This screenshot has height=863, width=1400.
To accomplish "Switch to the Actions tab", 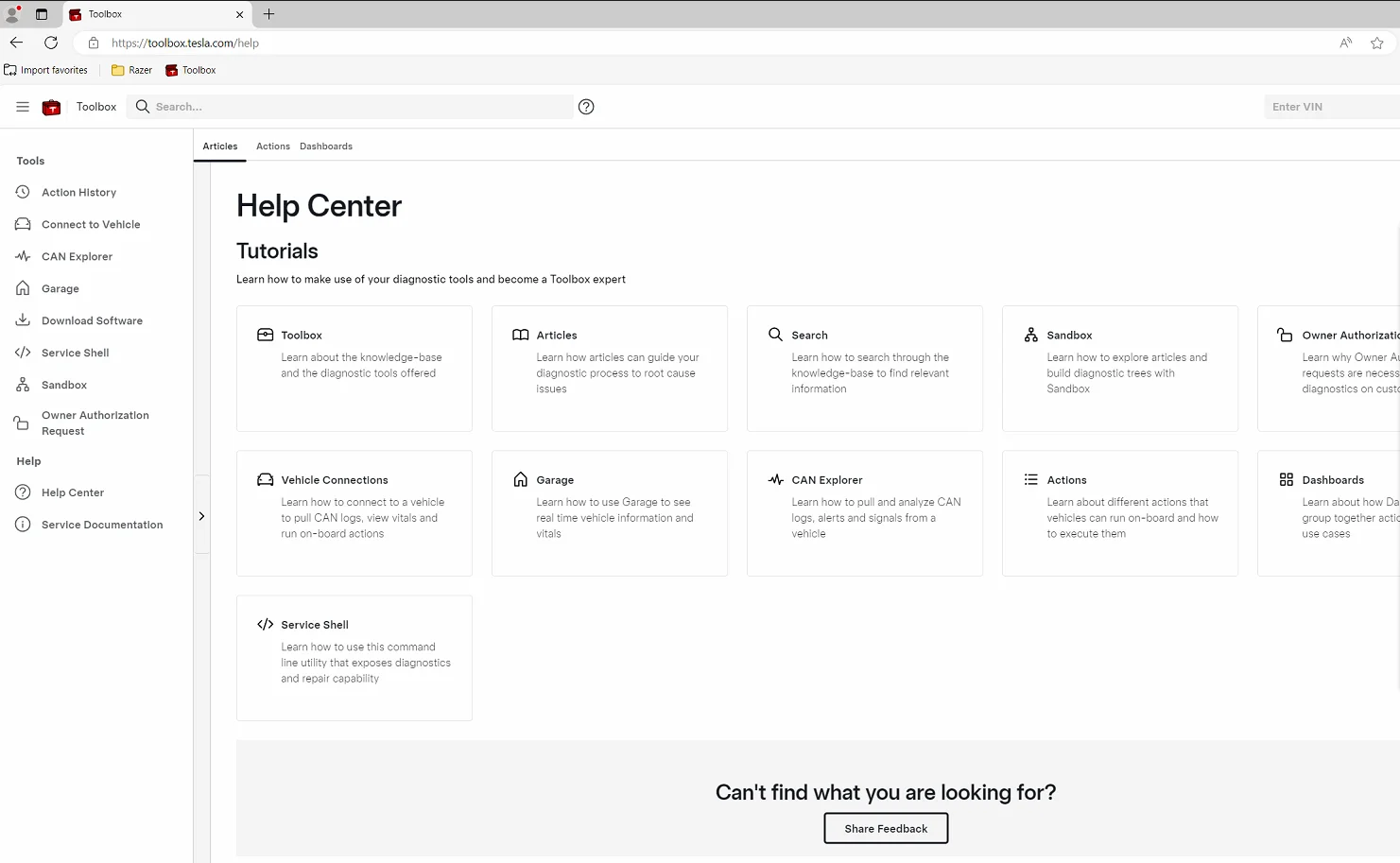I will tap(273, 147).
